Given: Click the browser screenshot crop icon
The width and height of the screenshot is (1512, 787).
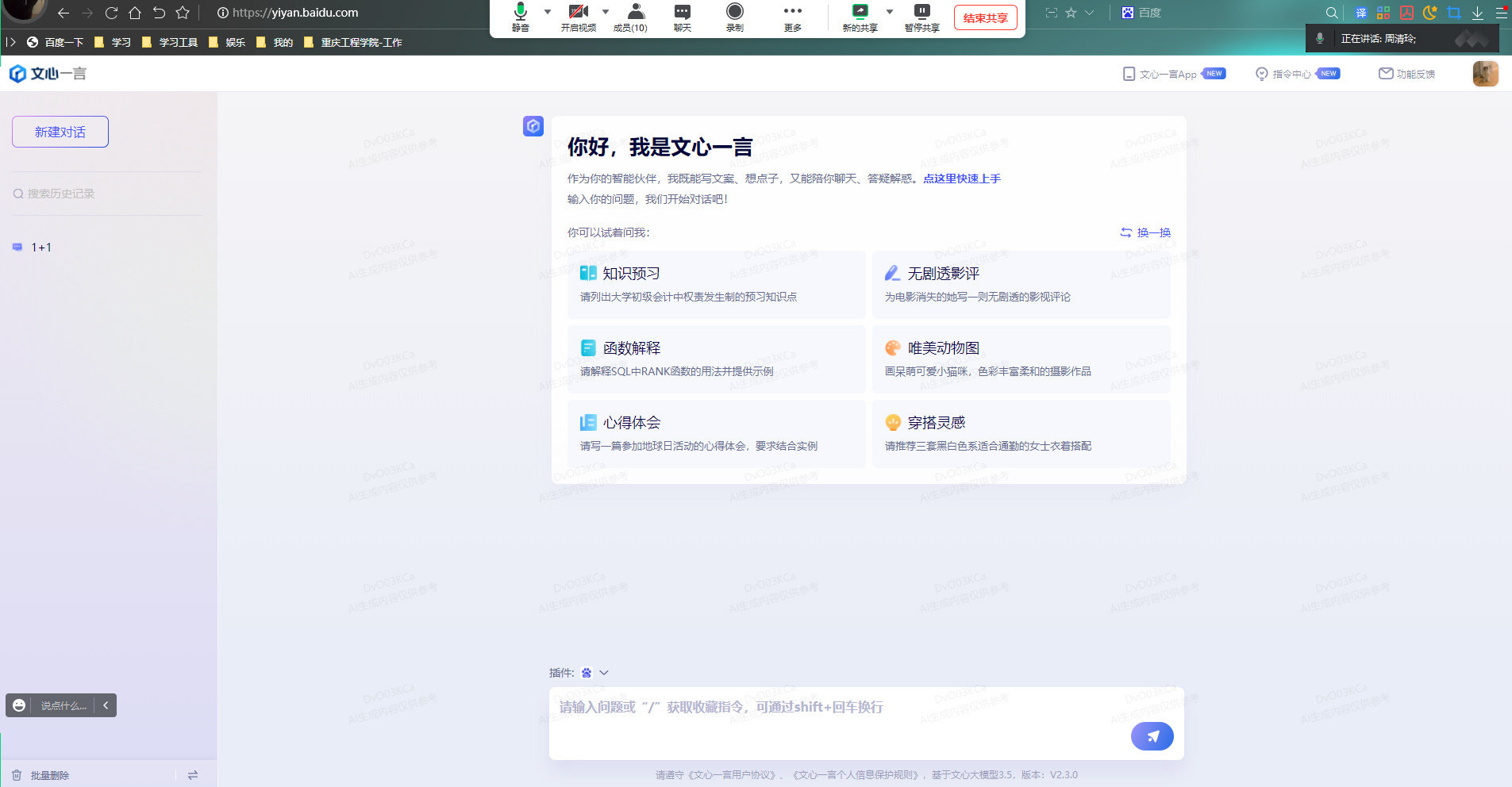Looking at the screenshot, I should click(x=1453, y=13).
